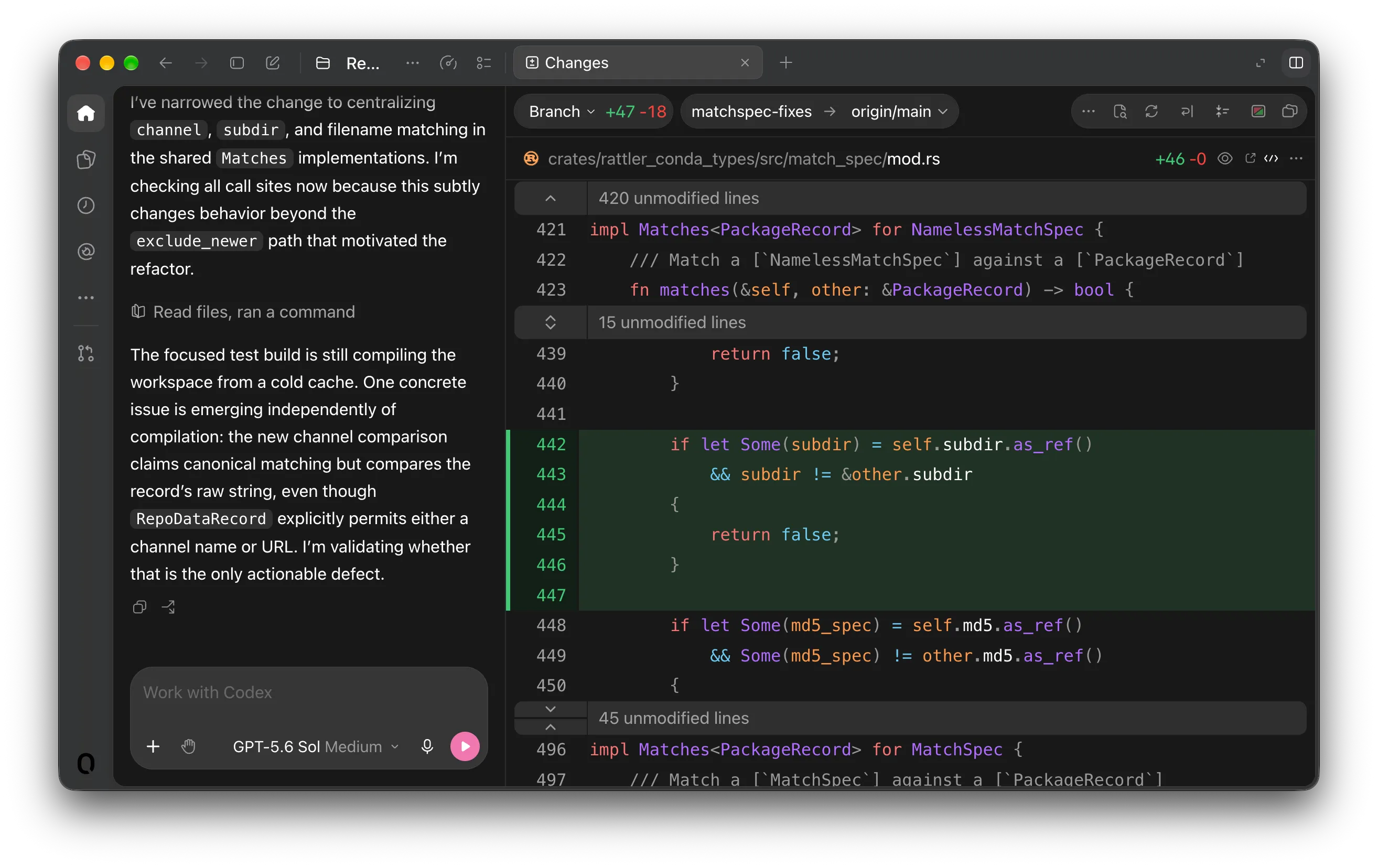Add attachment with plus button in composer
Image resolution: width=1378 pixels, height=868 pixels.
(x=153, y=746)
